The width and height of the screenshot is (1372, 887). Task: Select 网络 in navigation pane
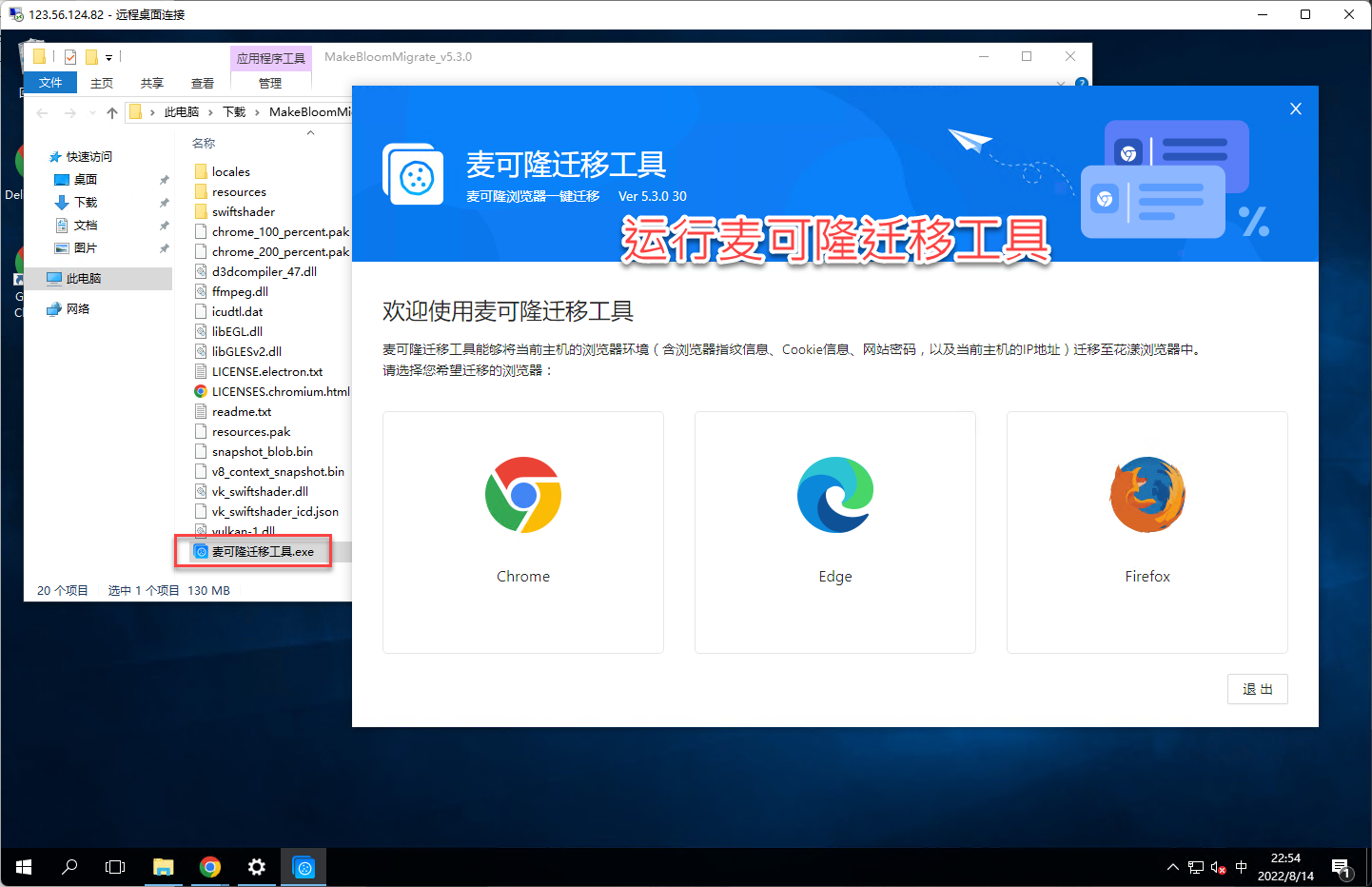[x=78, y=309]
